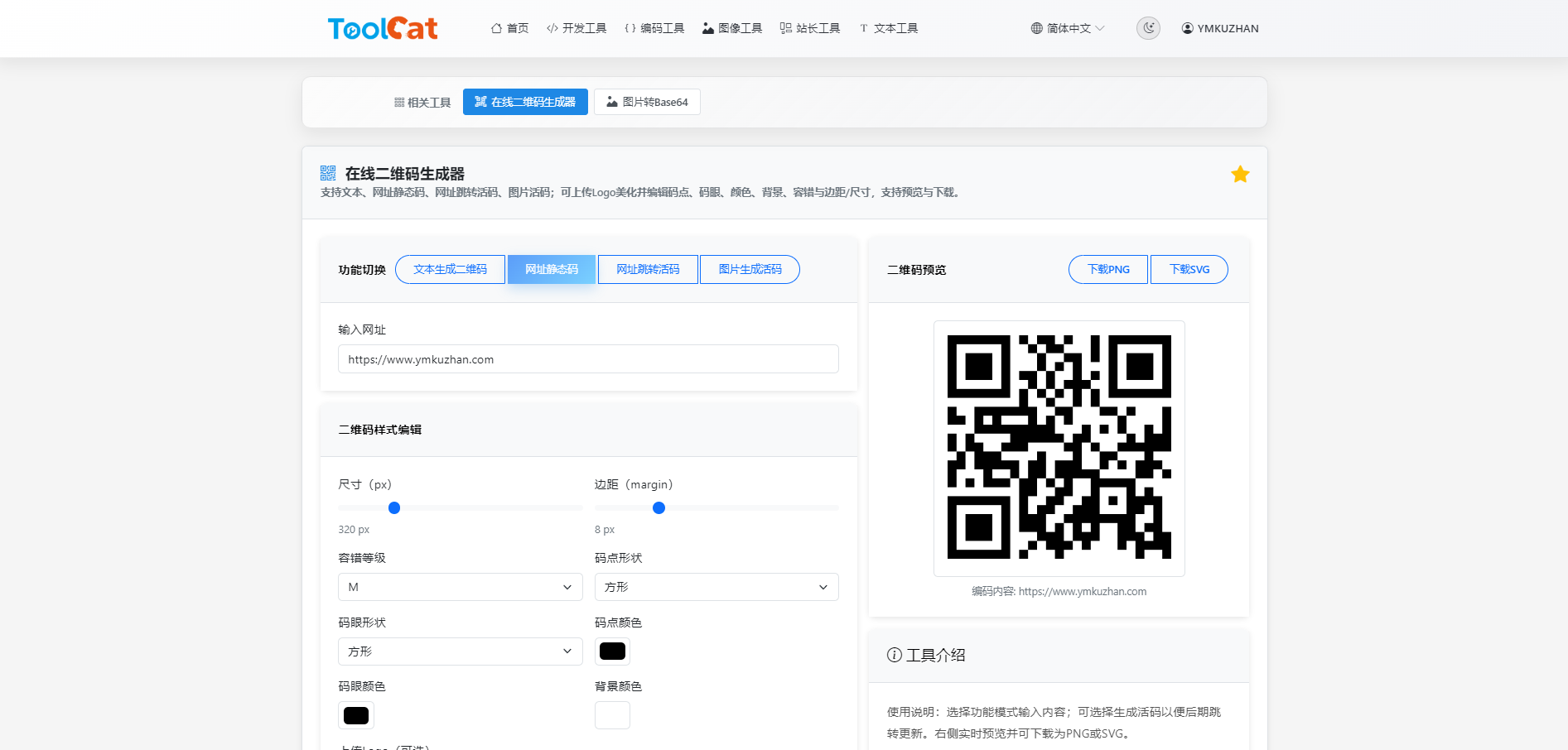1568x750 pixels.
Task: Click the 尺寸 size slider handle
Action: [394, 507]
